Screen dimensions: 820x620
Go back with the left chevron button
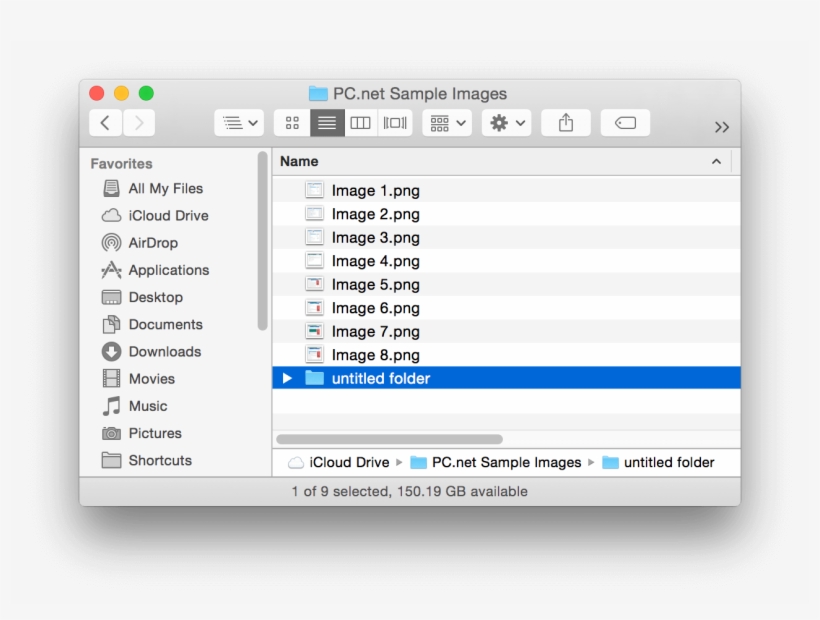(105, 123)
